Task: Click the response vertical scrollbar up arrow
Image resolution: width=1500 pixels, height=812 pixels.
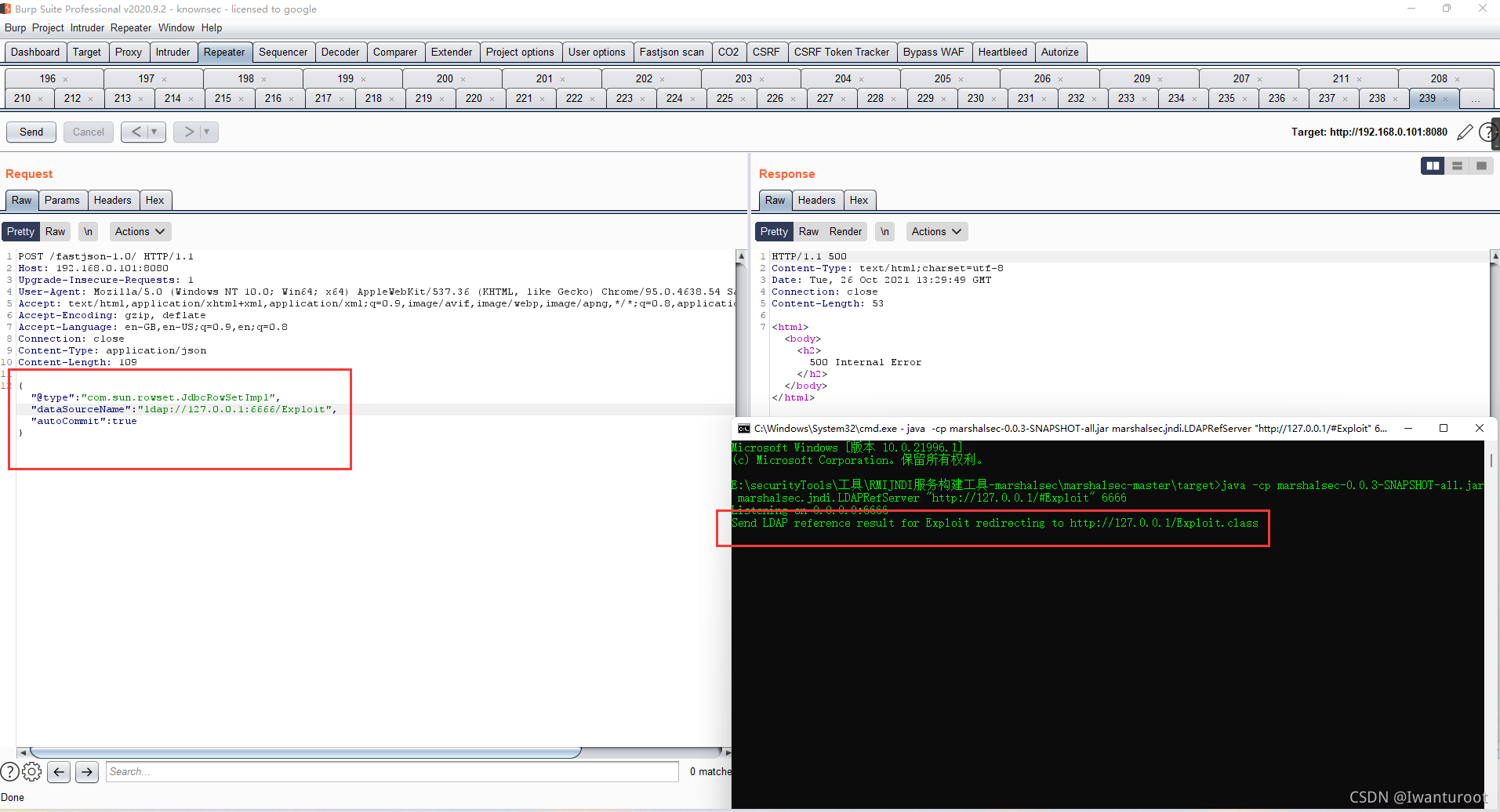Action: pos(1495,256)
